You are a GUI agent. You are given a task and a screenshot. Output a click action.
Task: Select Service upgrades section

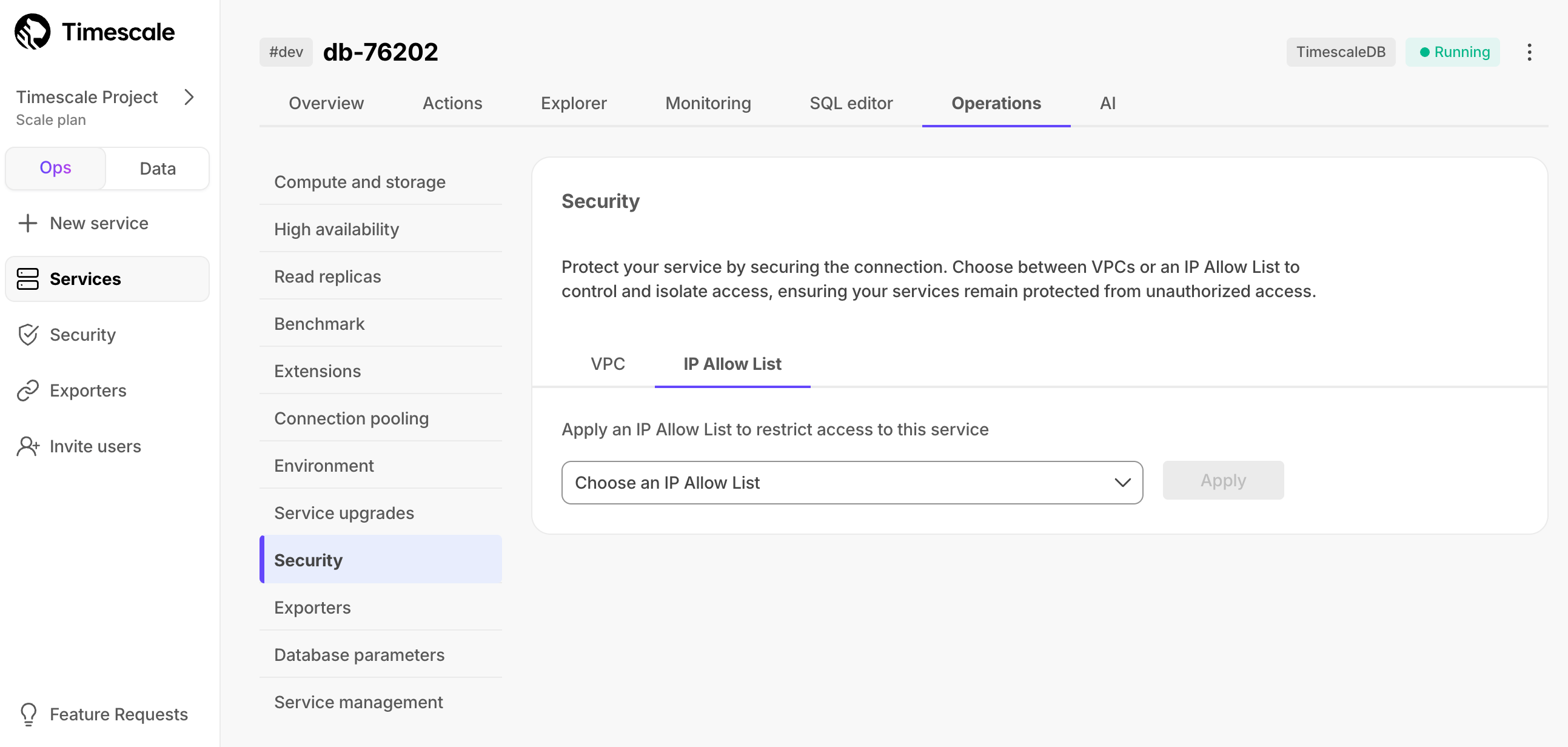click(380, 512)
